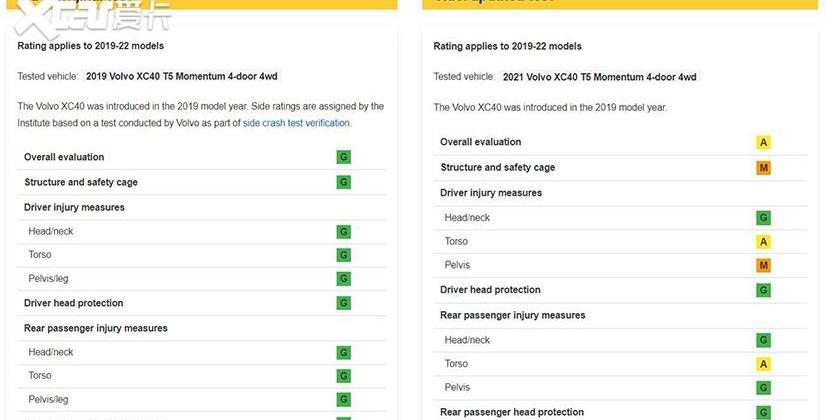The image size is (826, 420).
Task: Click the left Overall evaluation G rating badge
Action: pos(343,157)
